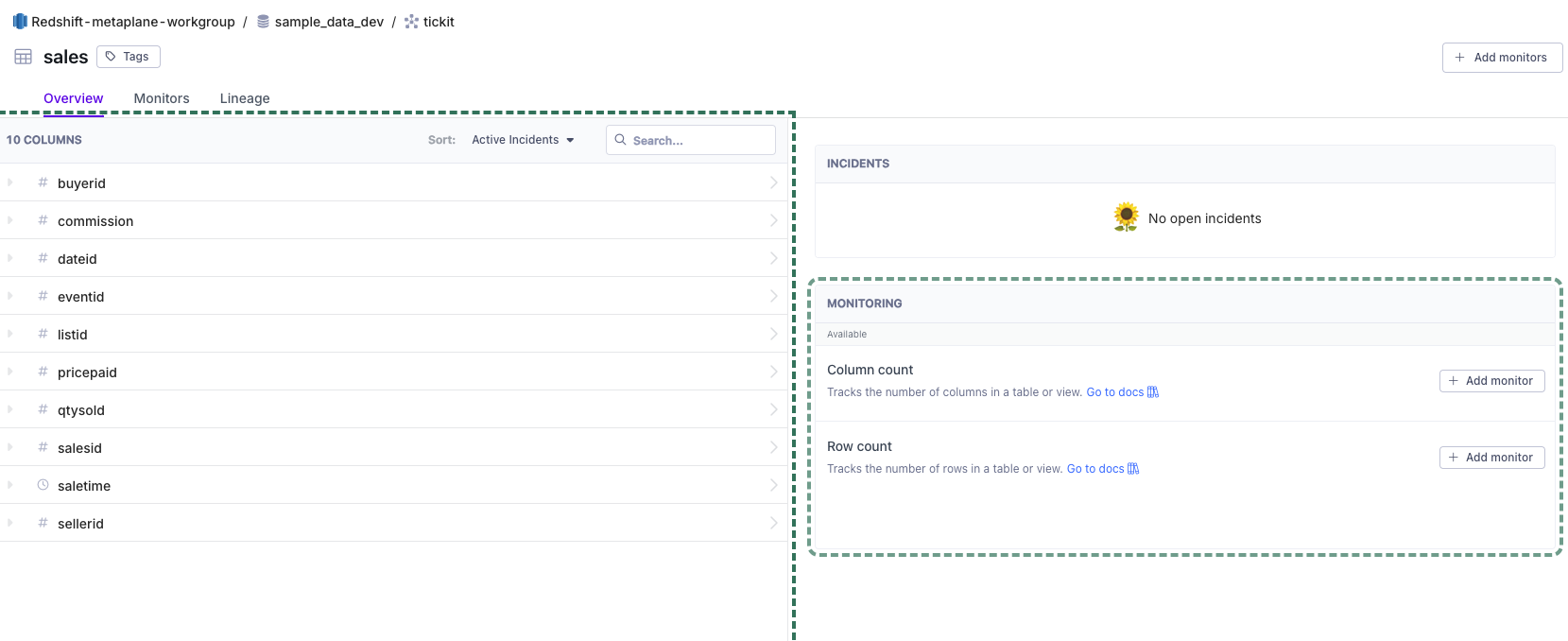Select the listid column name
The width and height of the screenshot is (1568, 641).
coord(72,335)
